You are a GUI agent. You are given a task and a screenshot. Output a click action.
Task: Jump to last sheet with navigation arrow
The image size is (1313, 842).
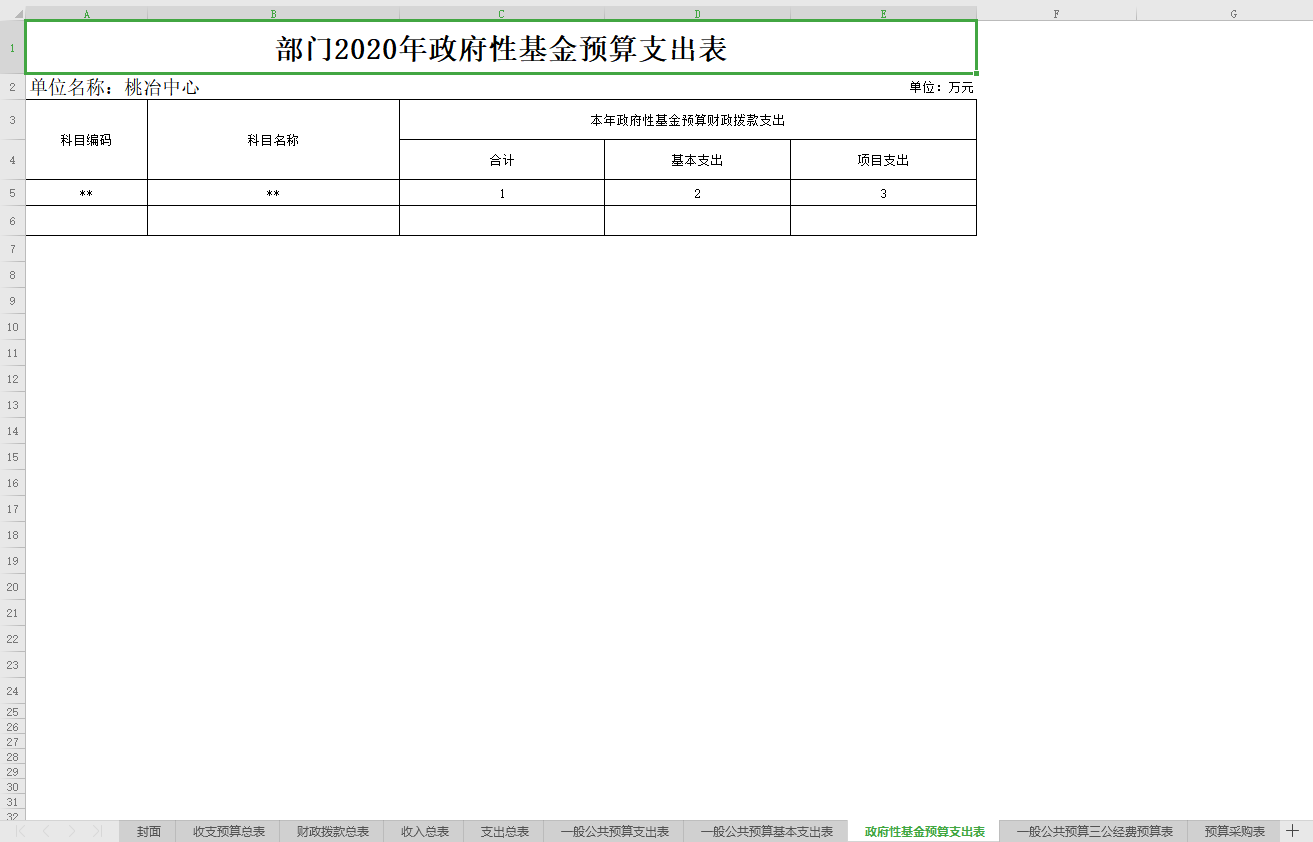97,831
